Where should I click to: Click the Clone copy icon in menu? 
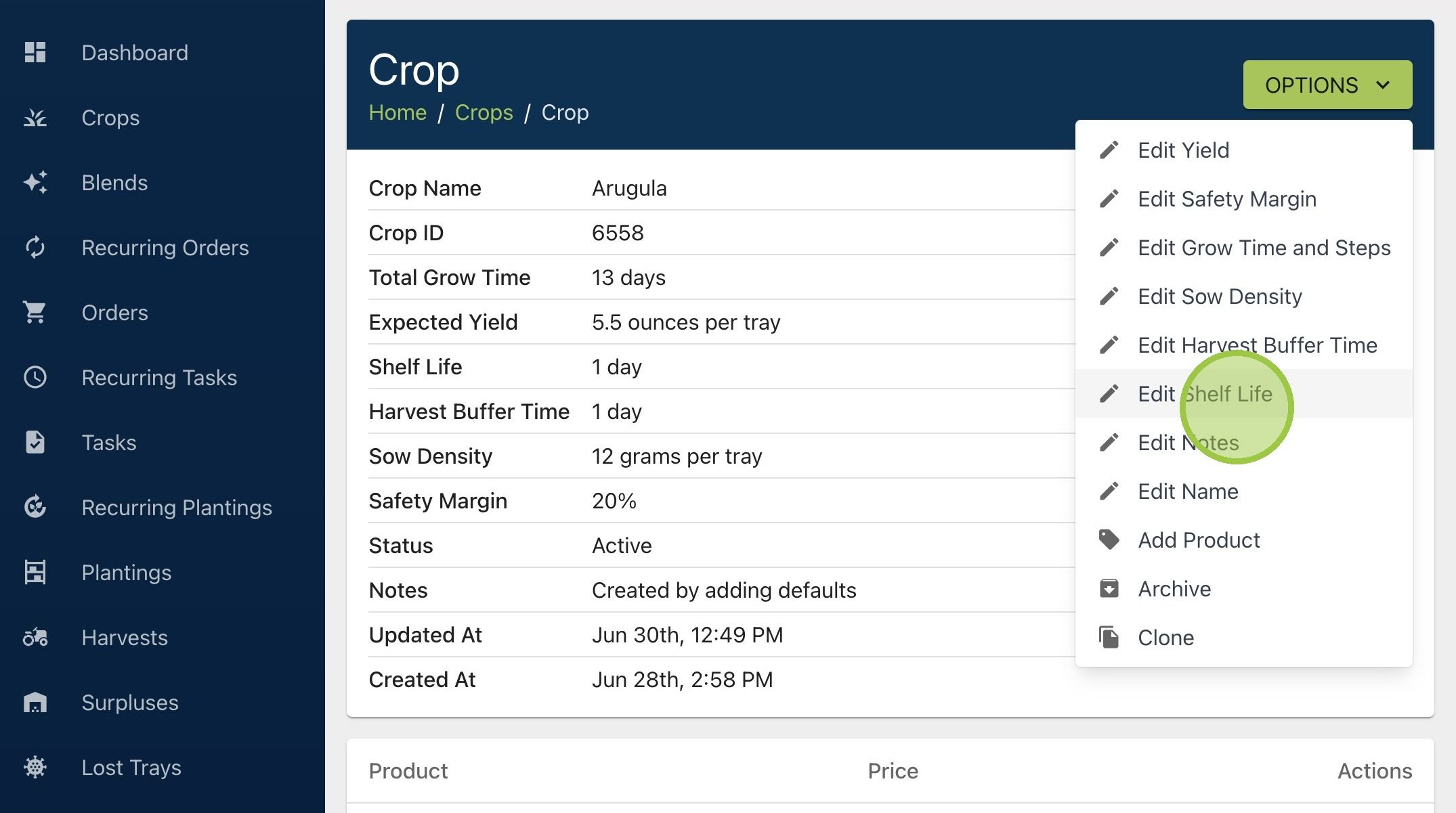tap(1109, 637)
